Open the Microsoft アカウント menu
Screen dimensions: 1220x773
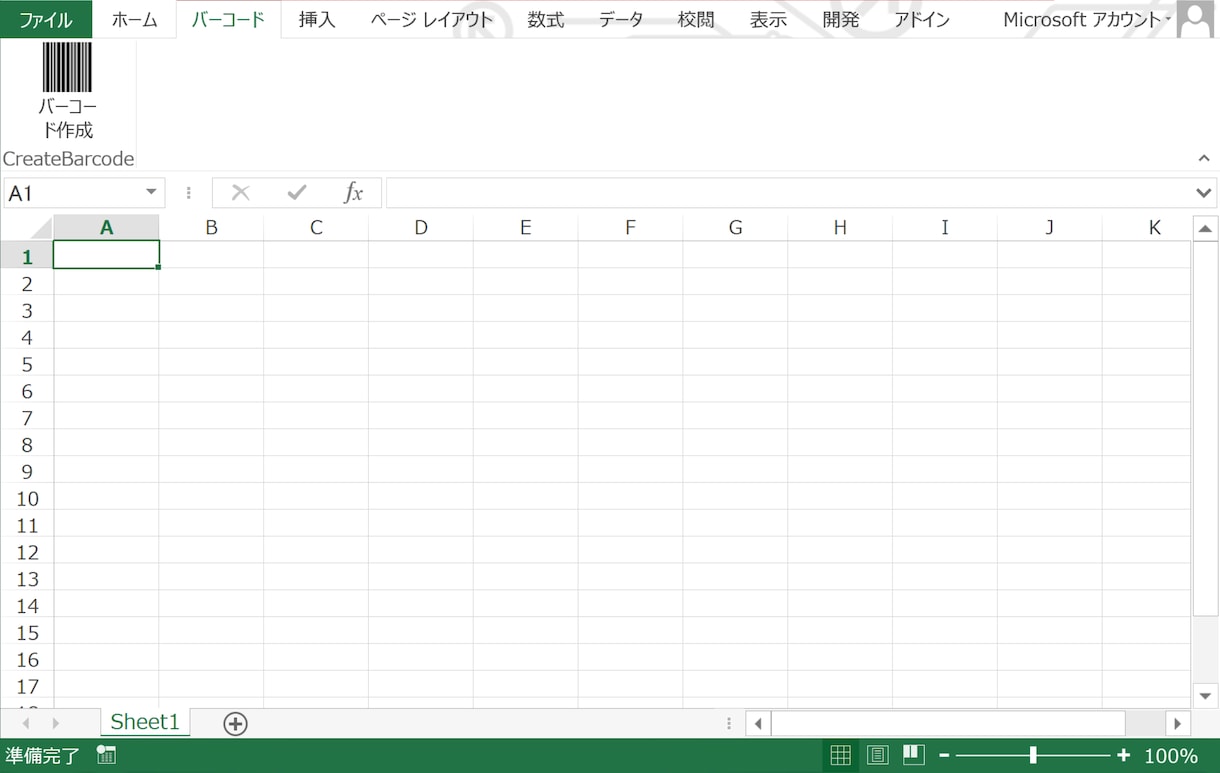point(1087,20)
